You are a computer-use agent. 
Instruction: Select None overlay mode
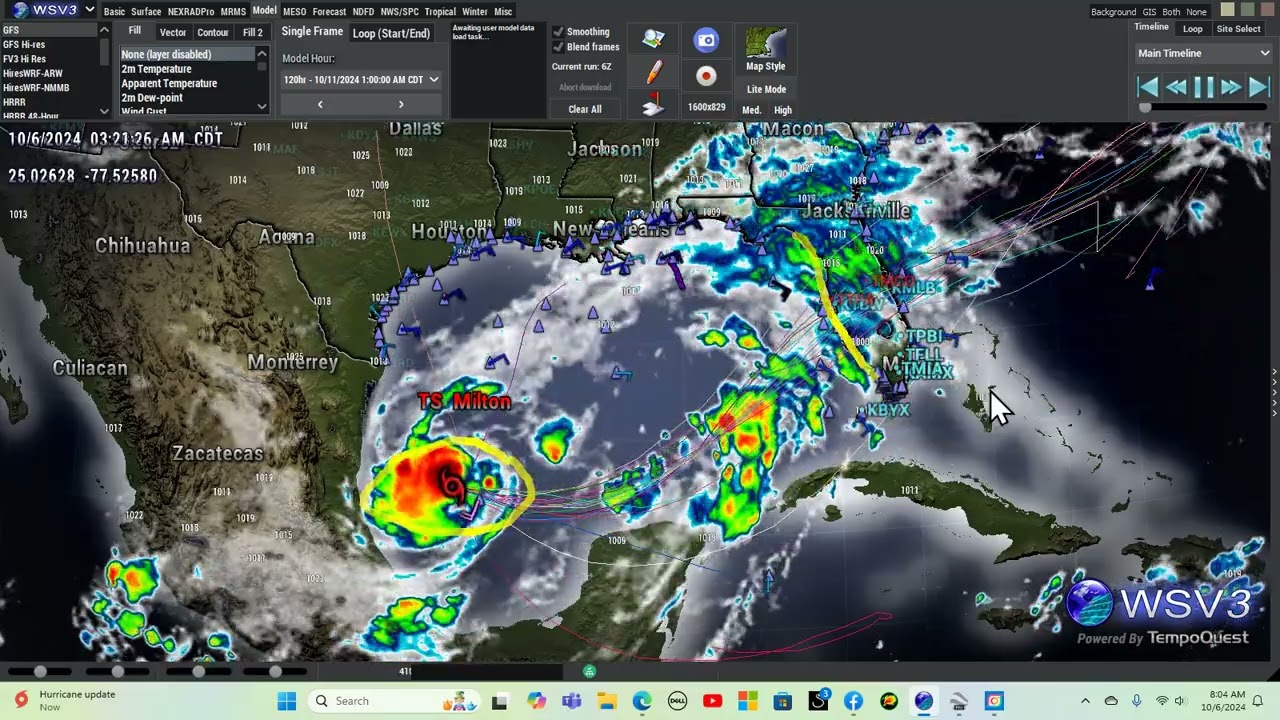click(1196, 12)
